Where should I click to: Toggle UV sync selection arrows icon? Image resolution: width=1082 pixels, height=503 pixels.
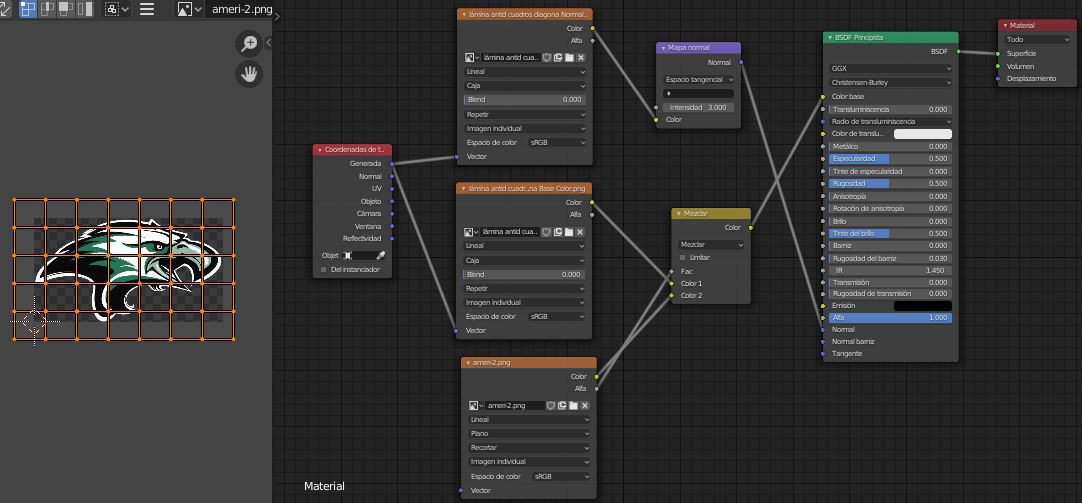pos(5,9)
